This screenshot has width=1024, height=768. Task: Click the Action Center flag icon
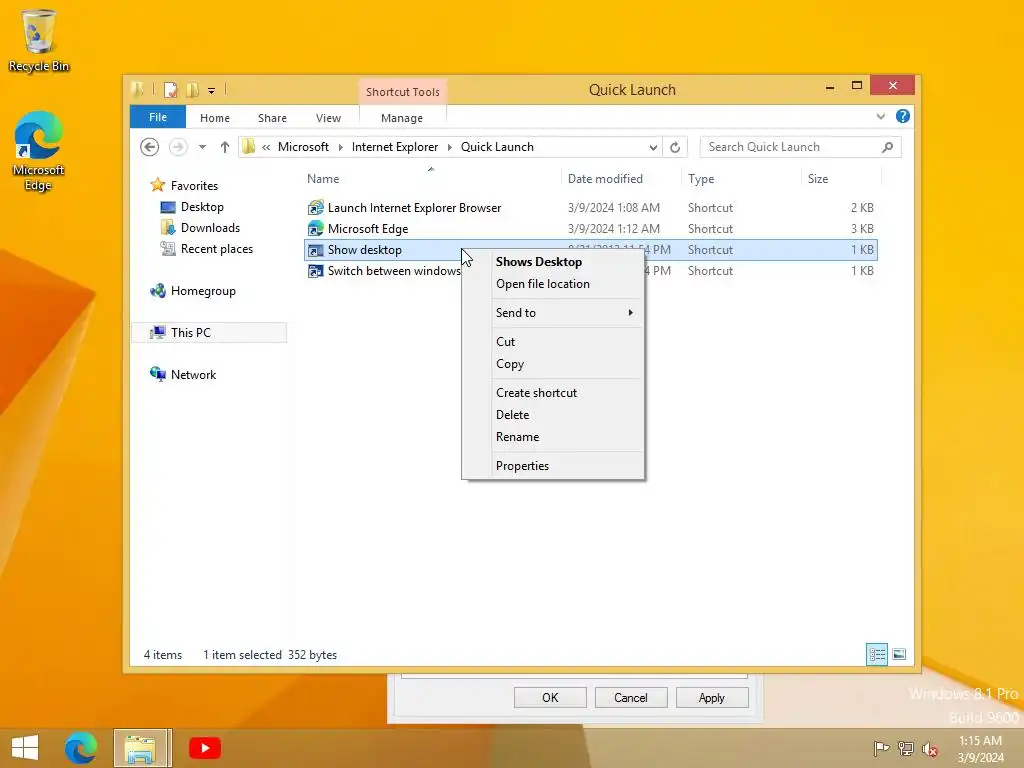(881, 748)
